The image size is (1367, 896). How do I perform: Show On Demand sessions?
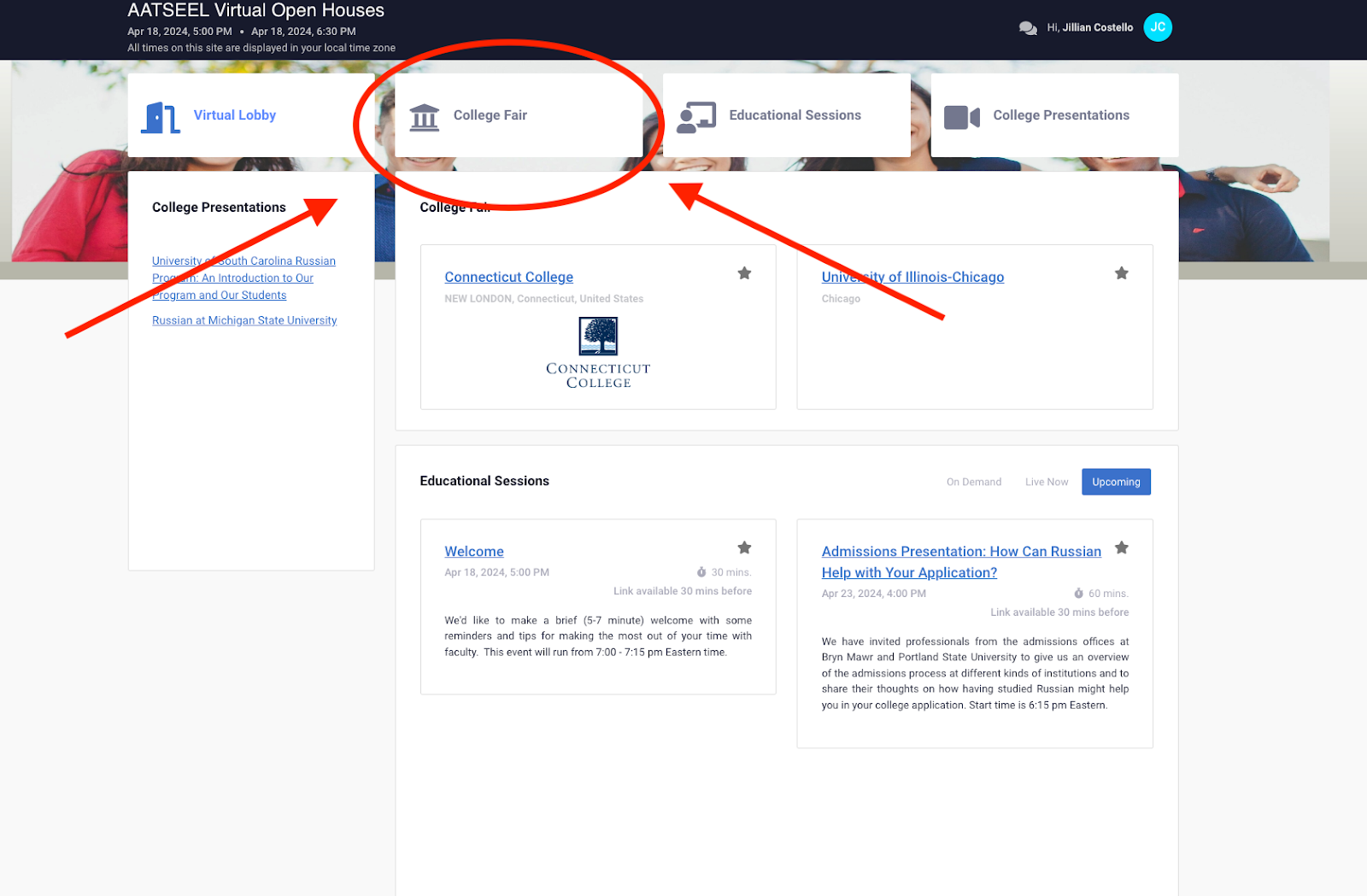pos(974,482)
